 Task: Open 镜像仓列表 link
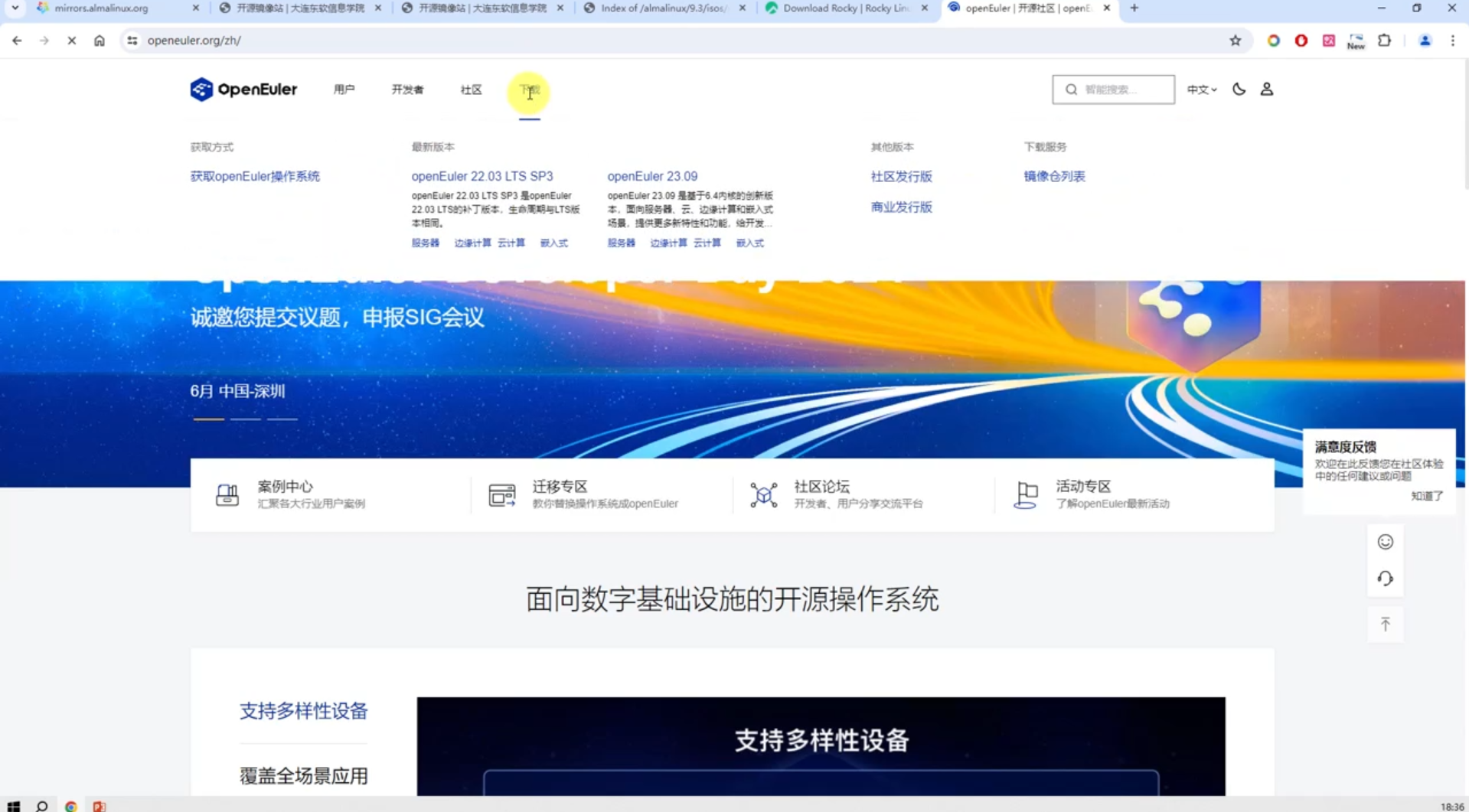point(1054,176)
